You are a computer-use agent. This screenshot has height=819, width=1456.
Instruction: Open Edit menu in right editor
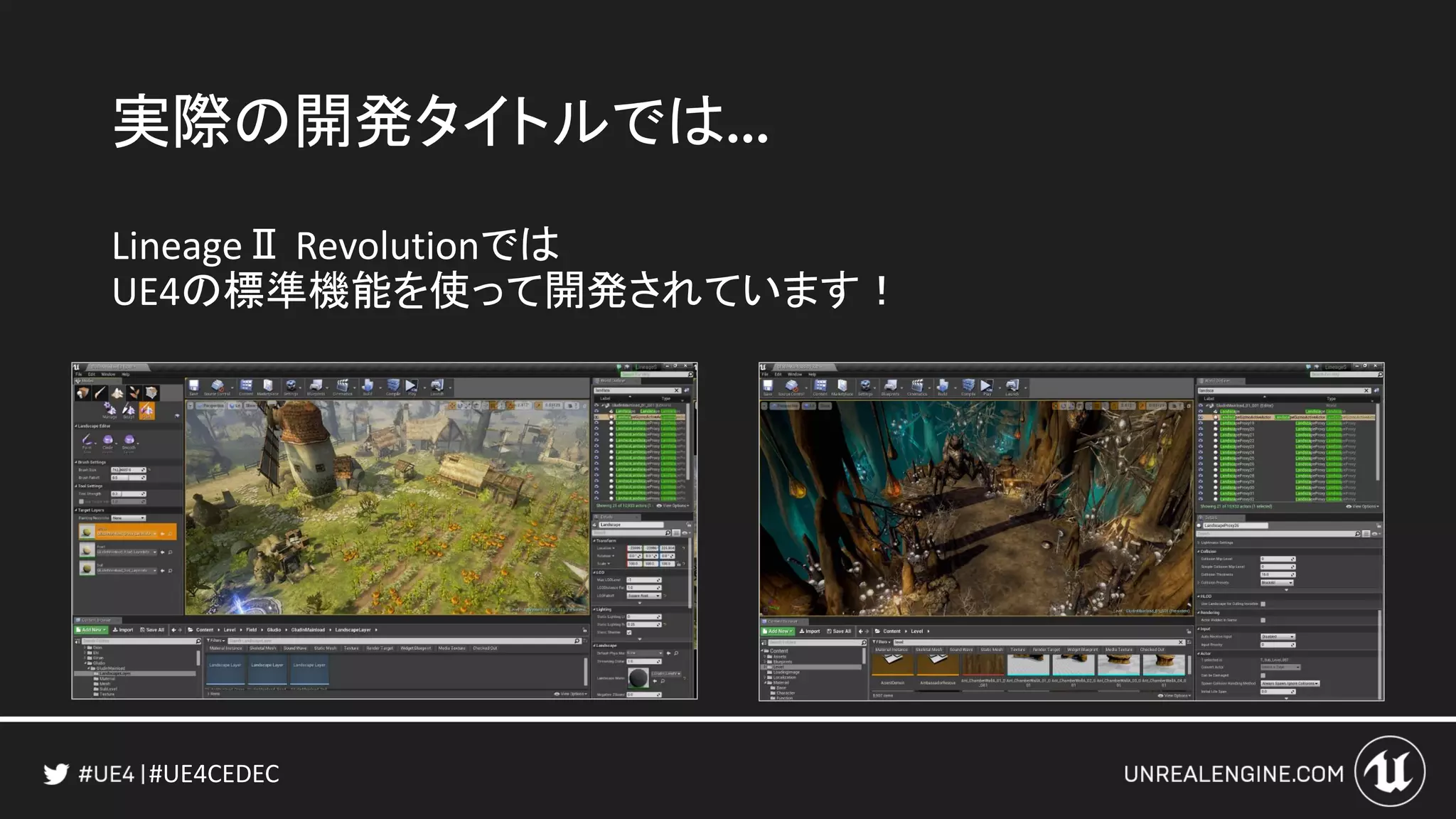click(778, 374)
